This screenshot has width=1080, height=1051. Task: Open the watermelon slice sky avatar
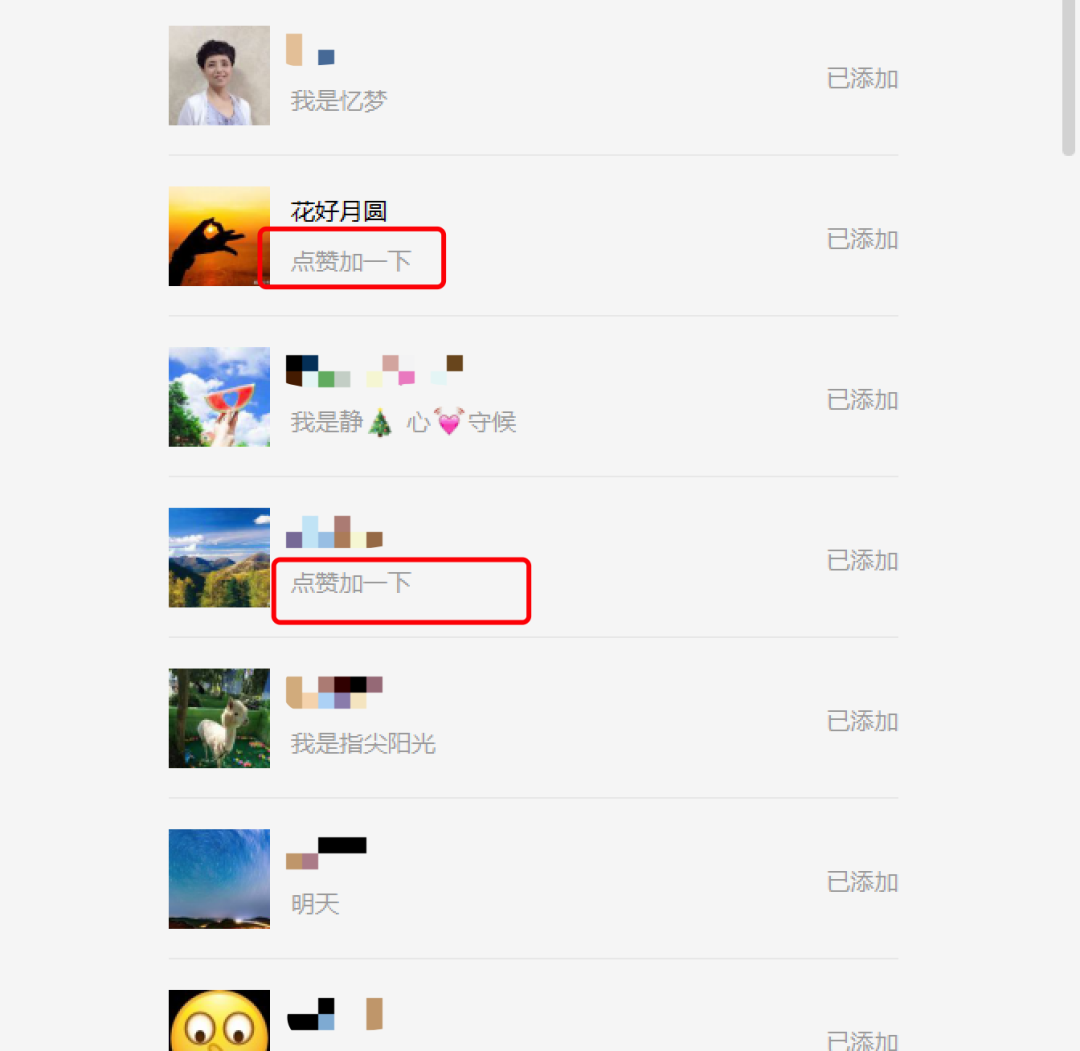pyautogui.click(x=219, y=397)
